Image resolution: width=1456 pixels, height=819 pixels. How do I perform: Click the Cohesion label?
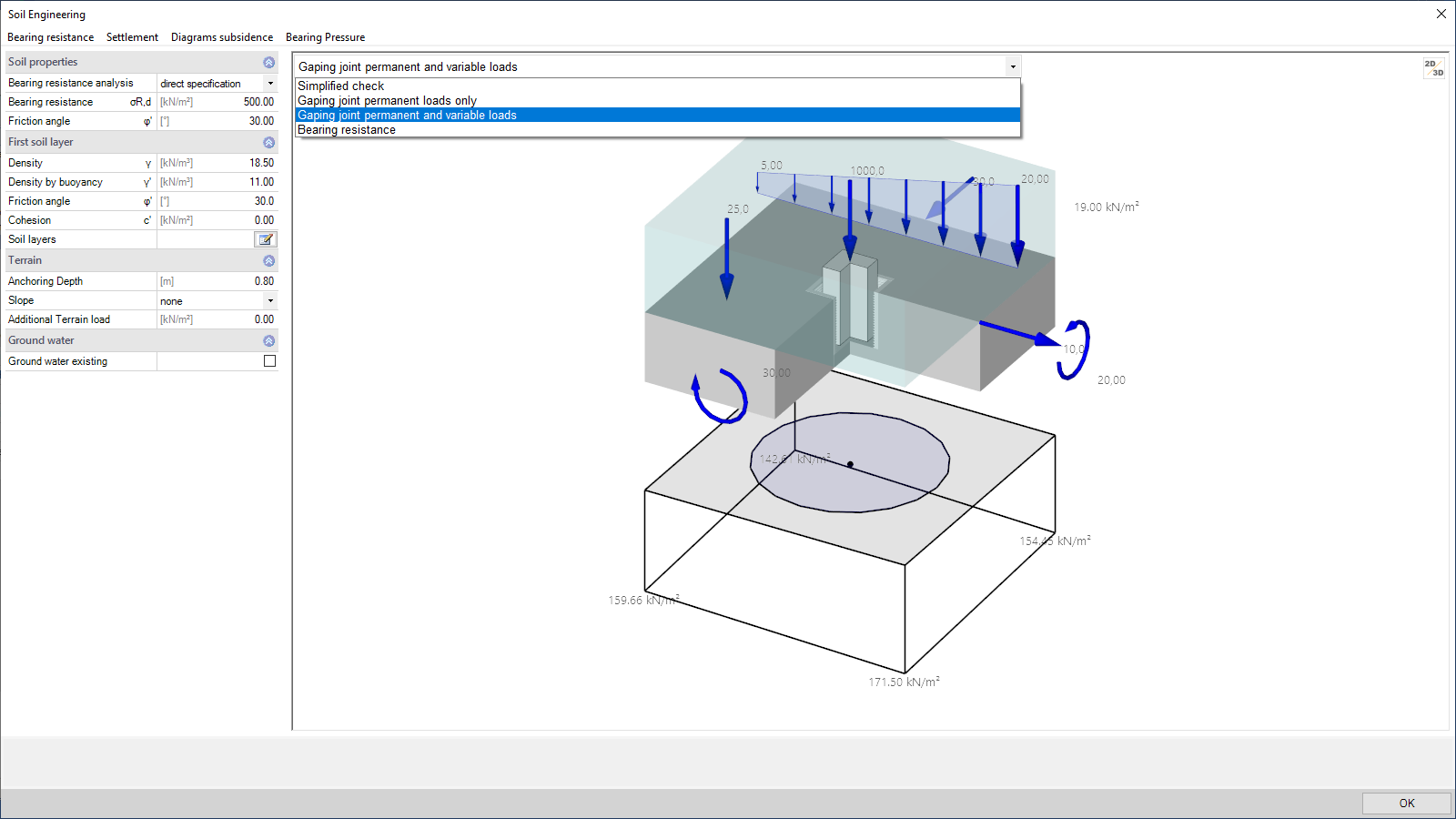coord(30,220)
